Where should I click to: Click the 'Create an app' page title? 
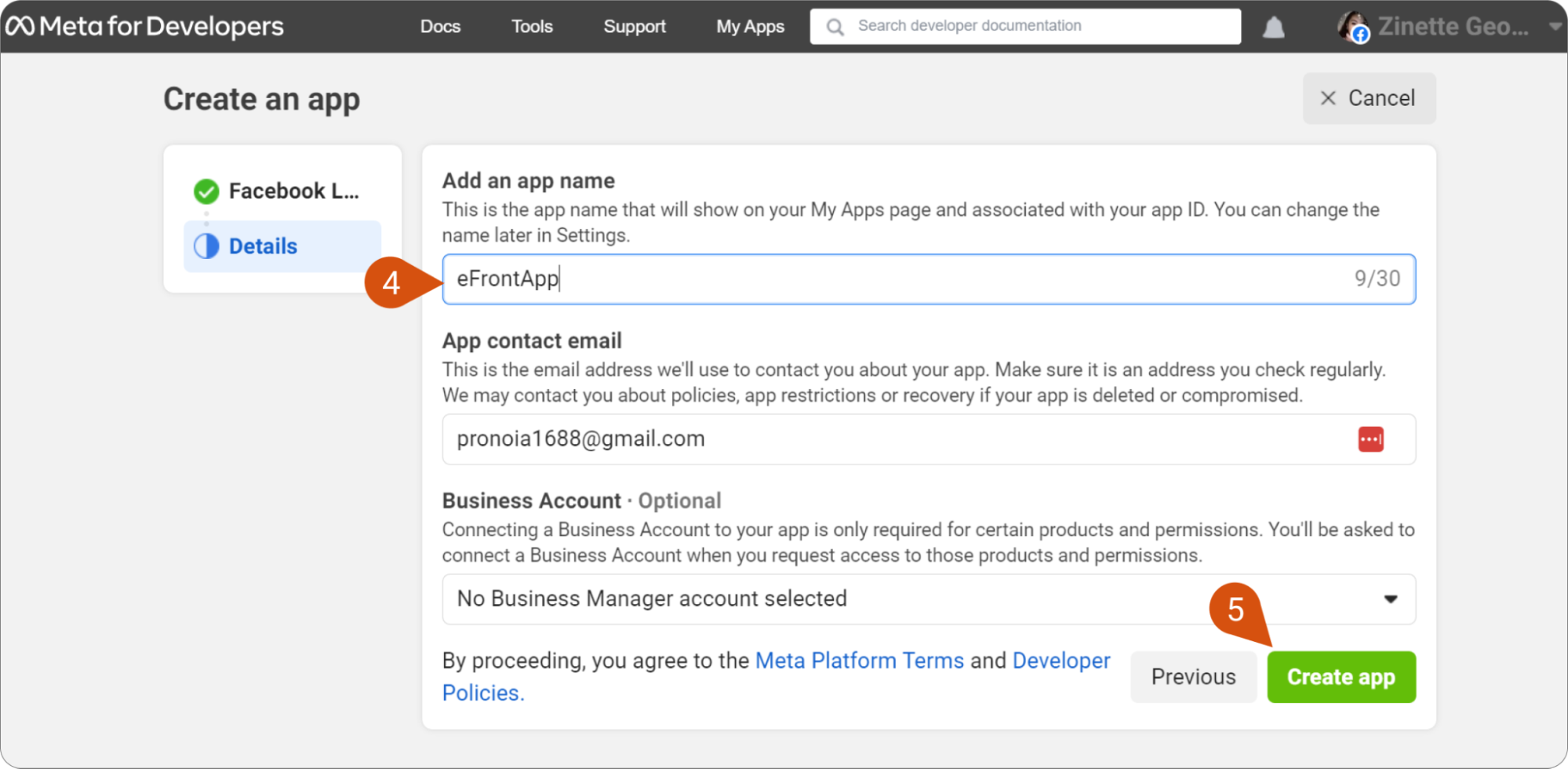262,100
